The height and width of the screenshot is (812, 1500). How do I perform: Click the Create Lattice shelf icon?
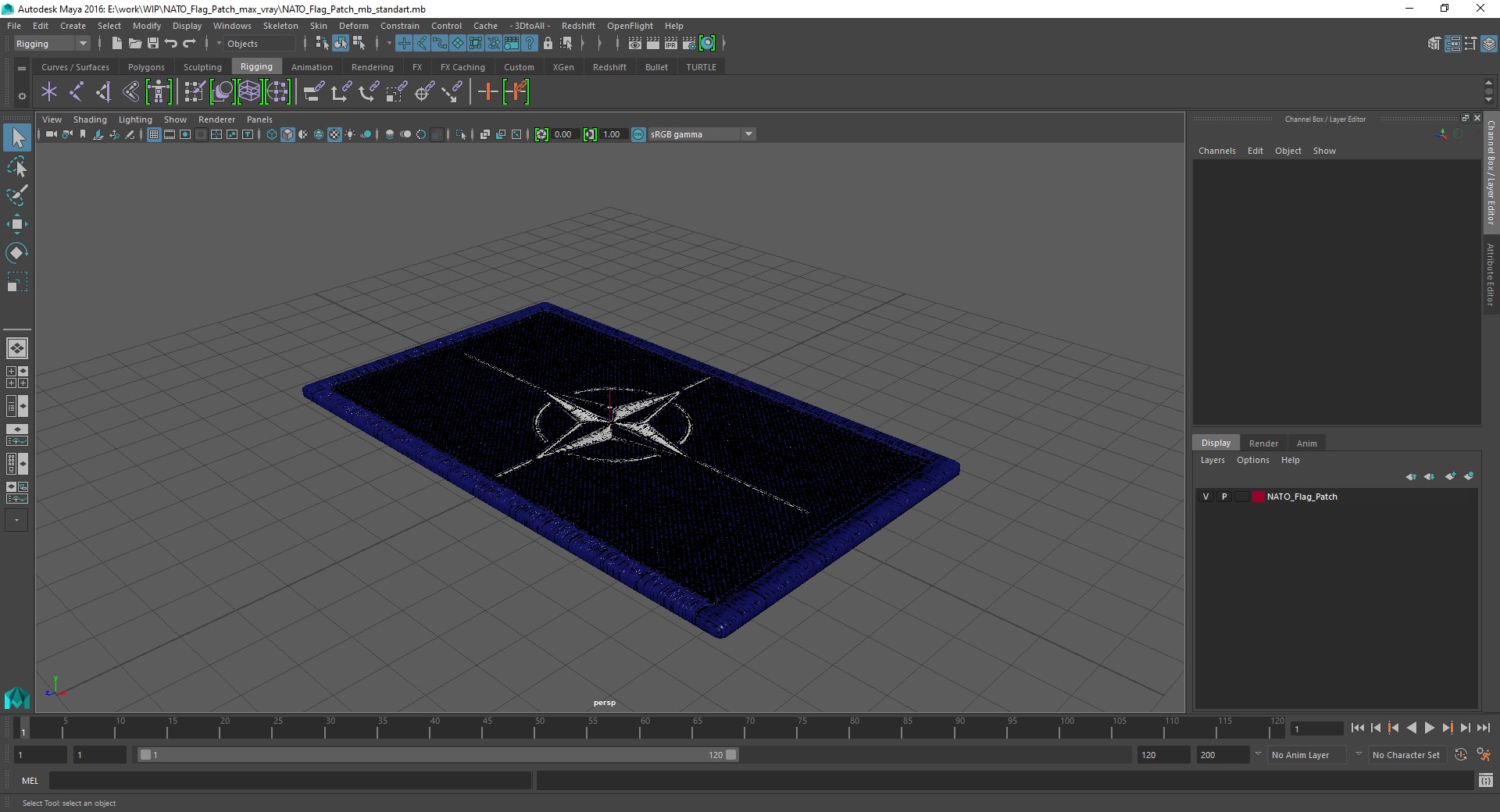click(x=249, y=92)
